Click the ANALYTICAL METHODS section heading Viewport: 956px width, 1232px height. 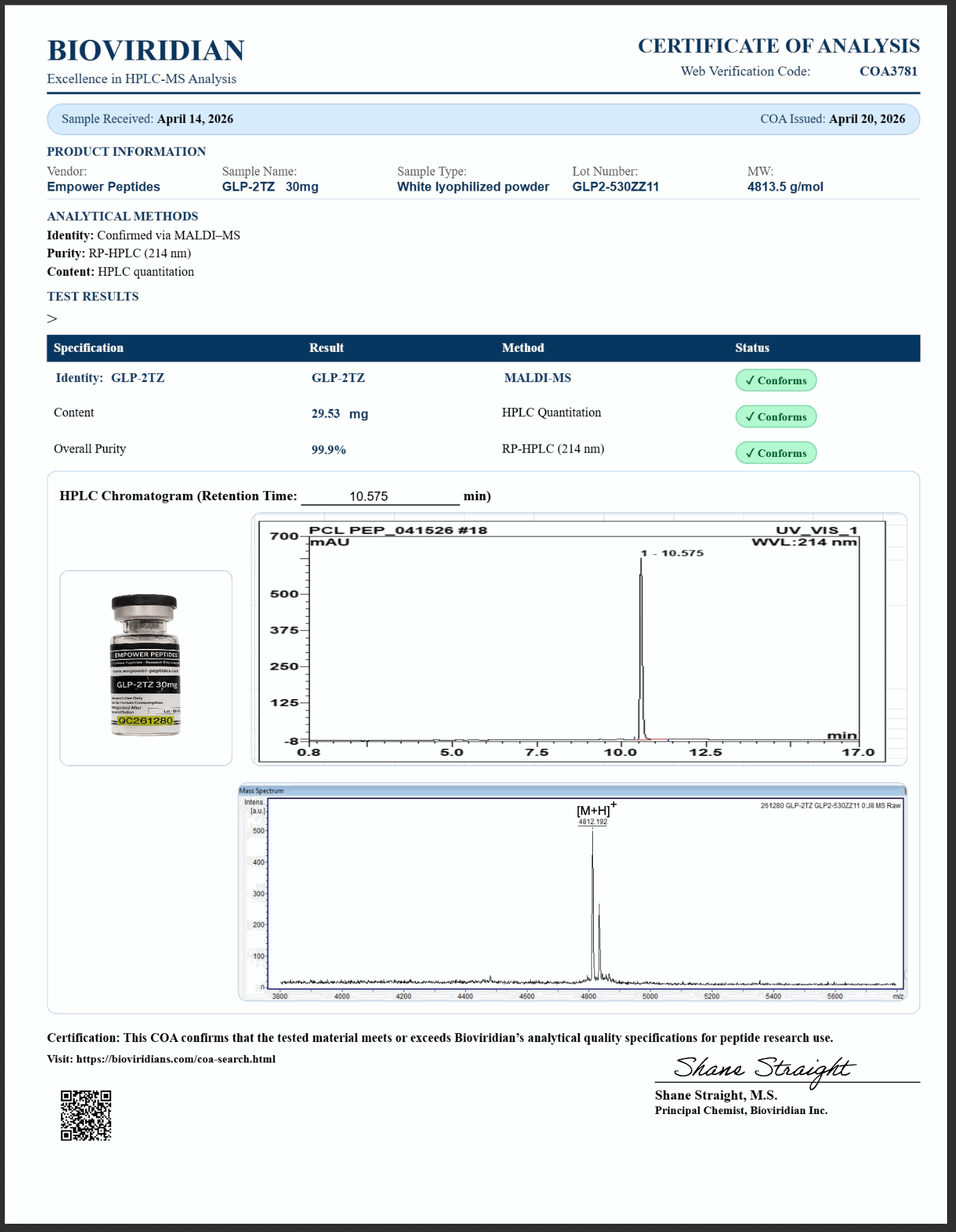122,216
